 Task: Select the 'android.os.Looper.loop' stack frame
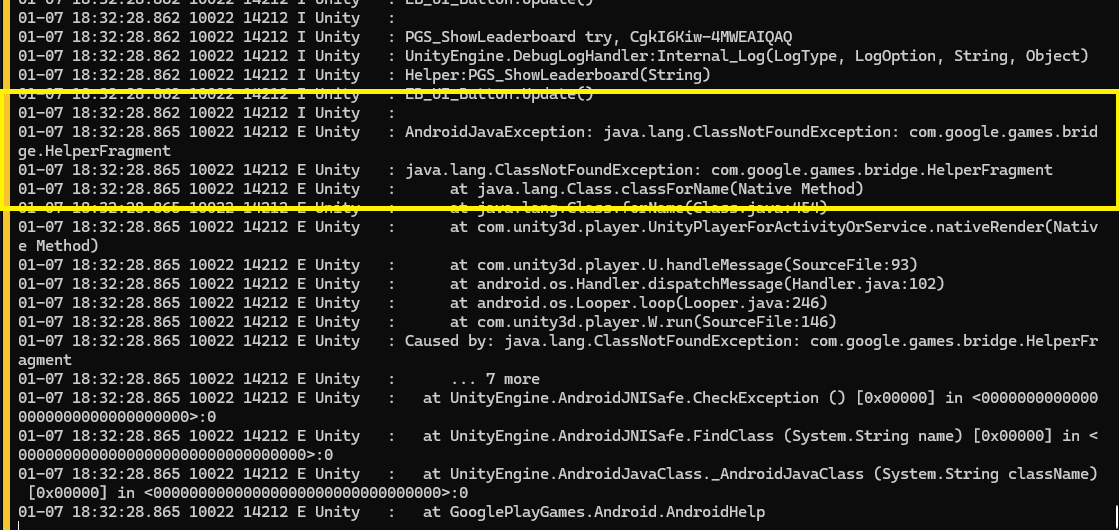[422, 302]
